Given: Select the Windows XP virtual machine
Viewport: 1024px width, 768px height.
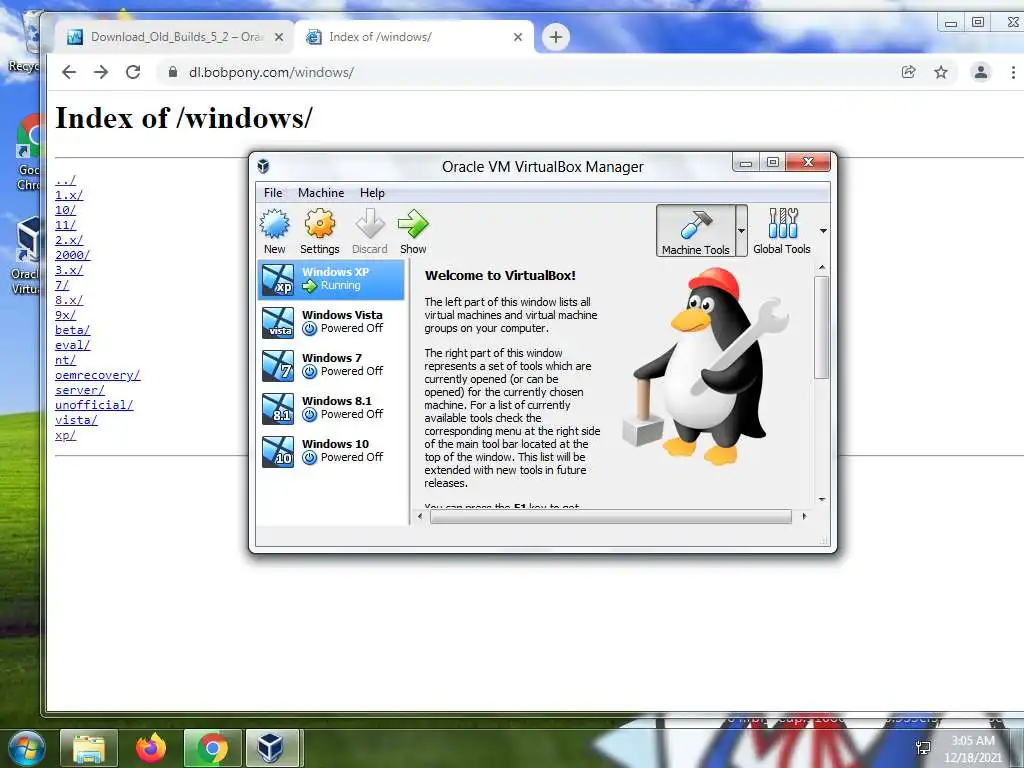Looking at the screenshot, I should [x=332, y=279].
